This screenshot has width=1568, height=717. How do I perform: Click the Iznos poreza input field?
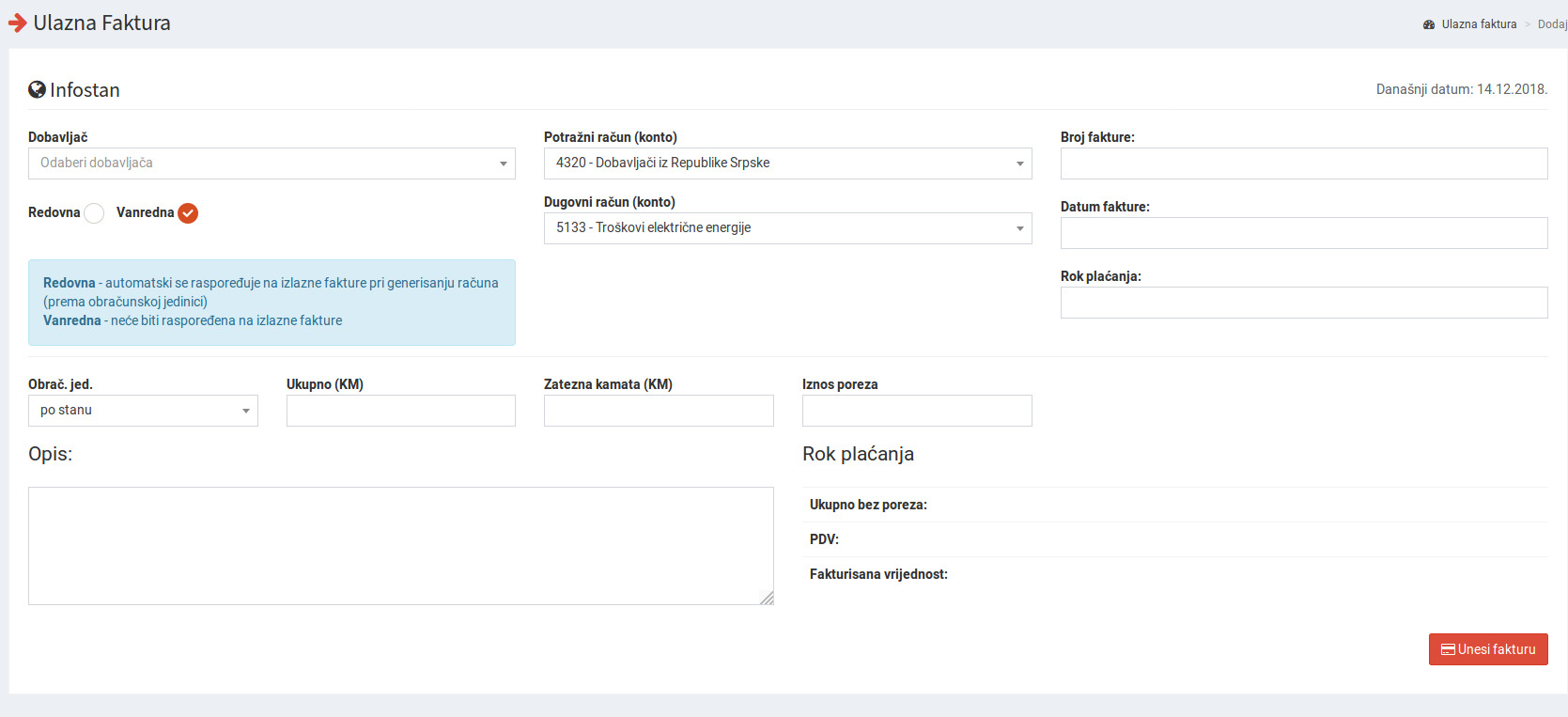[916, 411]
